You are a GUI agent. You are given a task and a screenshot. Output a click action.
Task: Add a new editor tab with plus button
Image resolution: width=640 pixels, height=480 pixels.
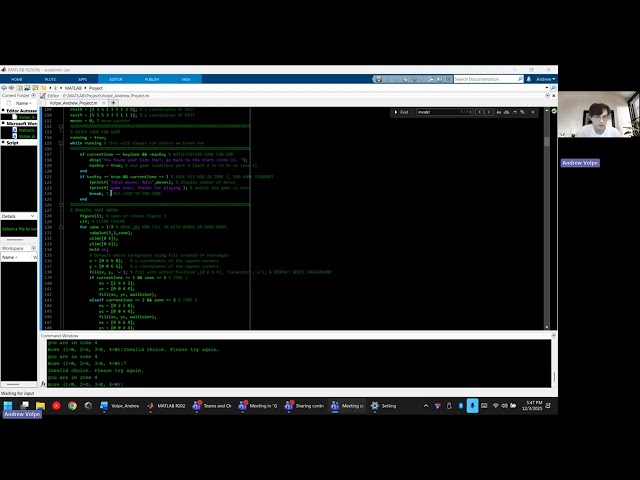pyautogui.click(x=113, y=103)
